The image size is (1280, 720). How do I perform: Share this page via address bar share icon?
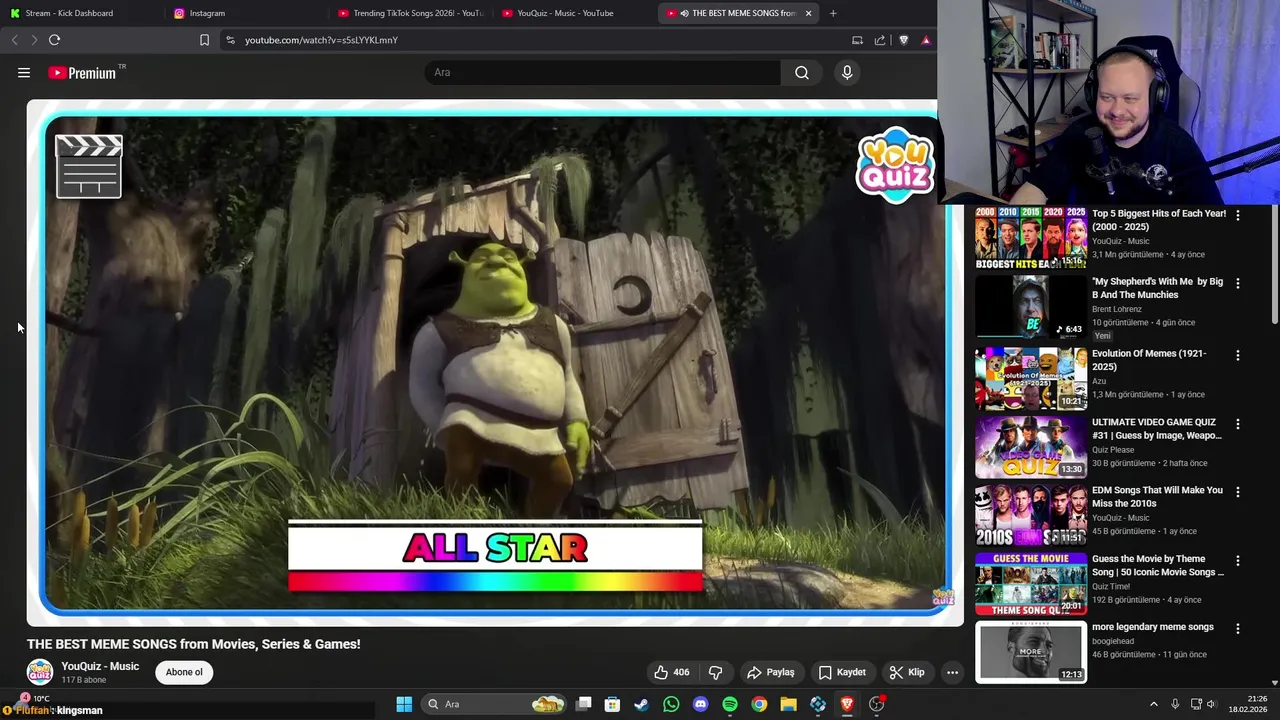click(880, 40)
